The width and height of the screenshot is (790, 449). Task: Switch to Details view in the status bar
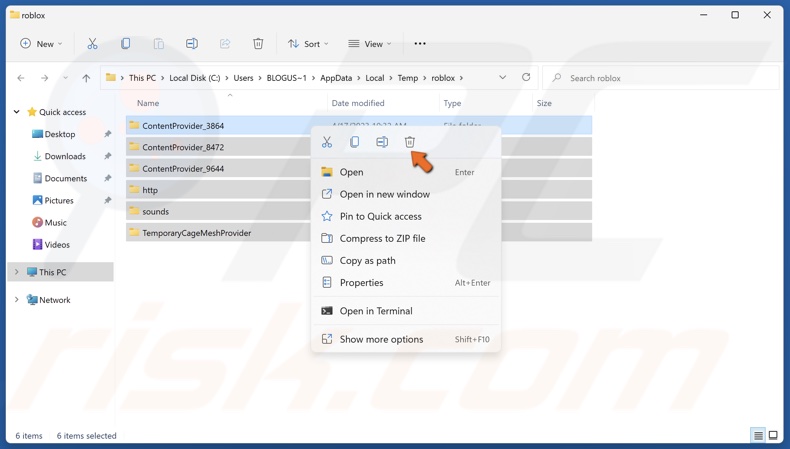758,435
